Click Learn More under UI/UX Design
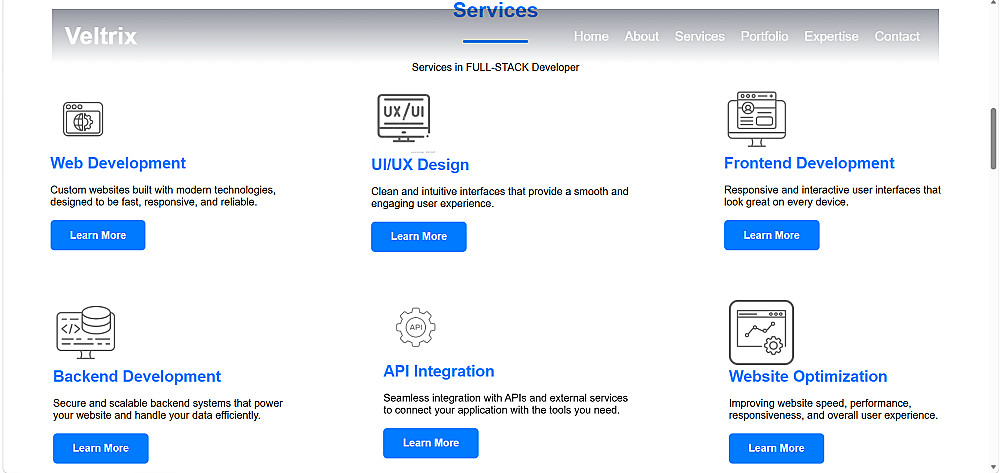Screen dimensions: 1000x473 pos(419,236)
